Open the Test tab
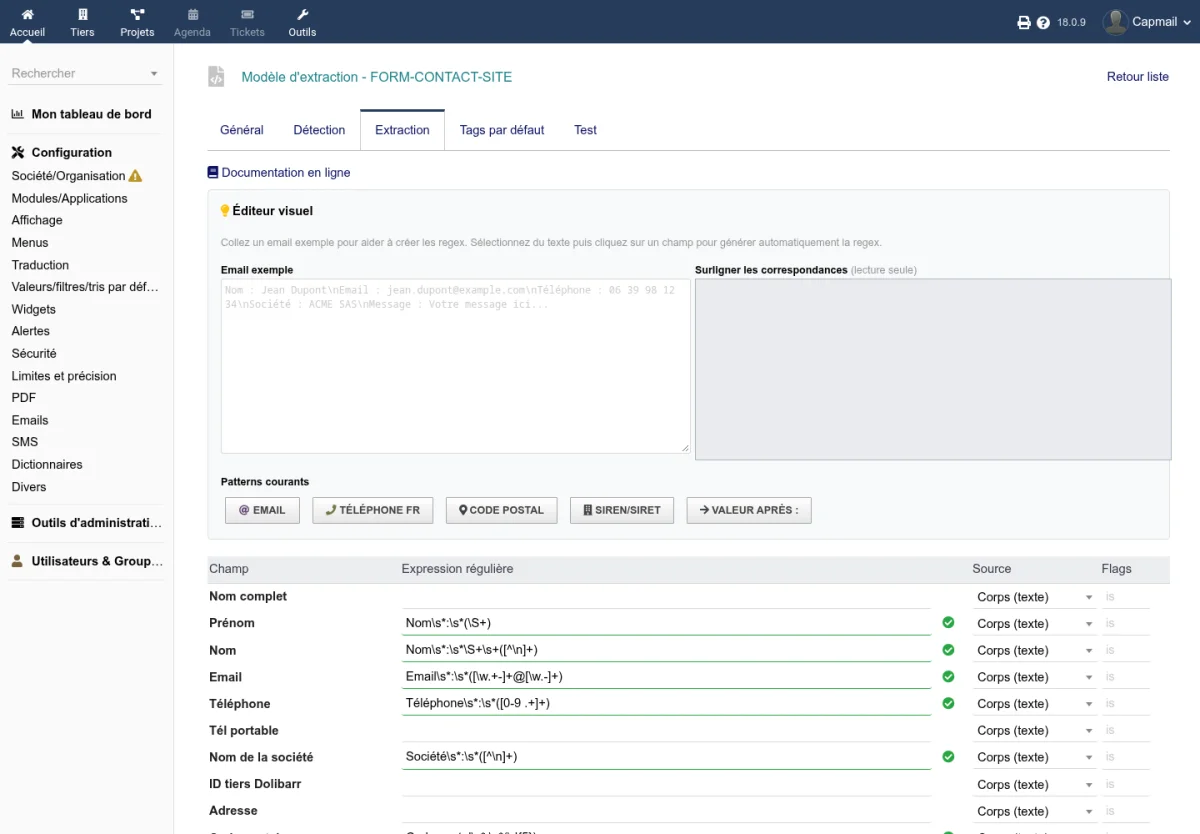 (585, 130)
